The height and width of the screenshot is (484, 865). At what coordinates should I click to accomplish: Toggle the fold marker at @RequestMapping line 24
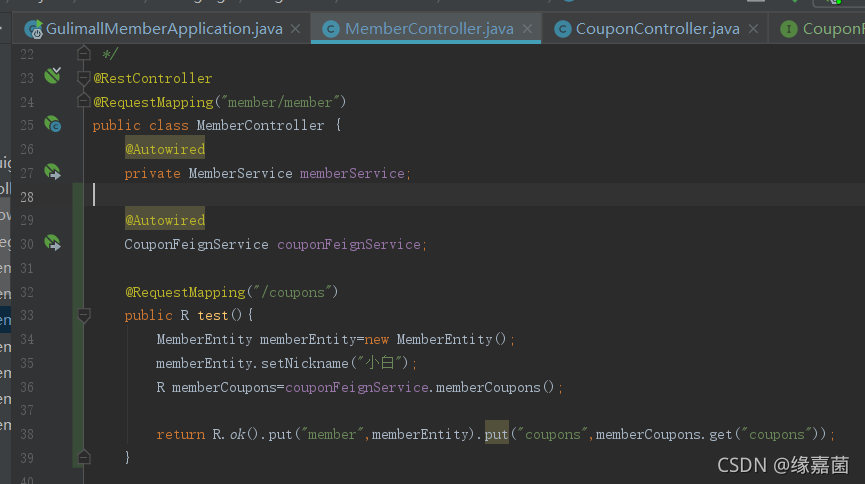pos(84,101)
